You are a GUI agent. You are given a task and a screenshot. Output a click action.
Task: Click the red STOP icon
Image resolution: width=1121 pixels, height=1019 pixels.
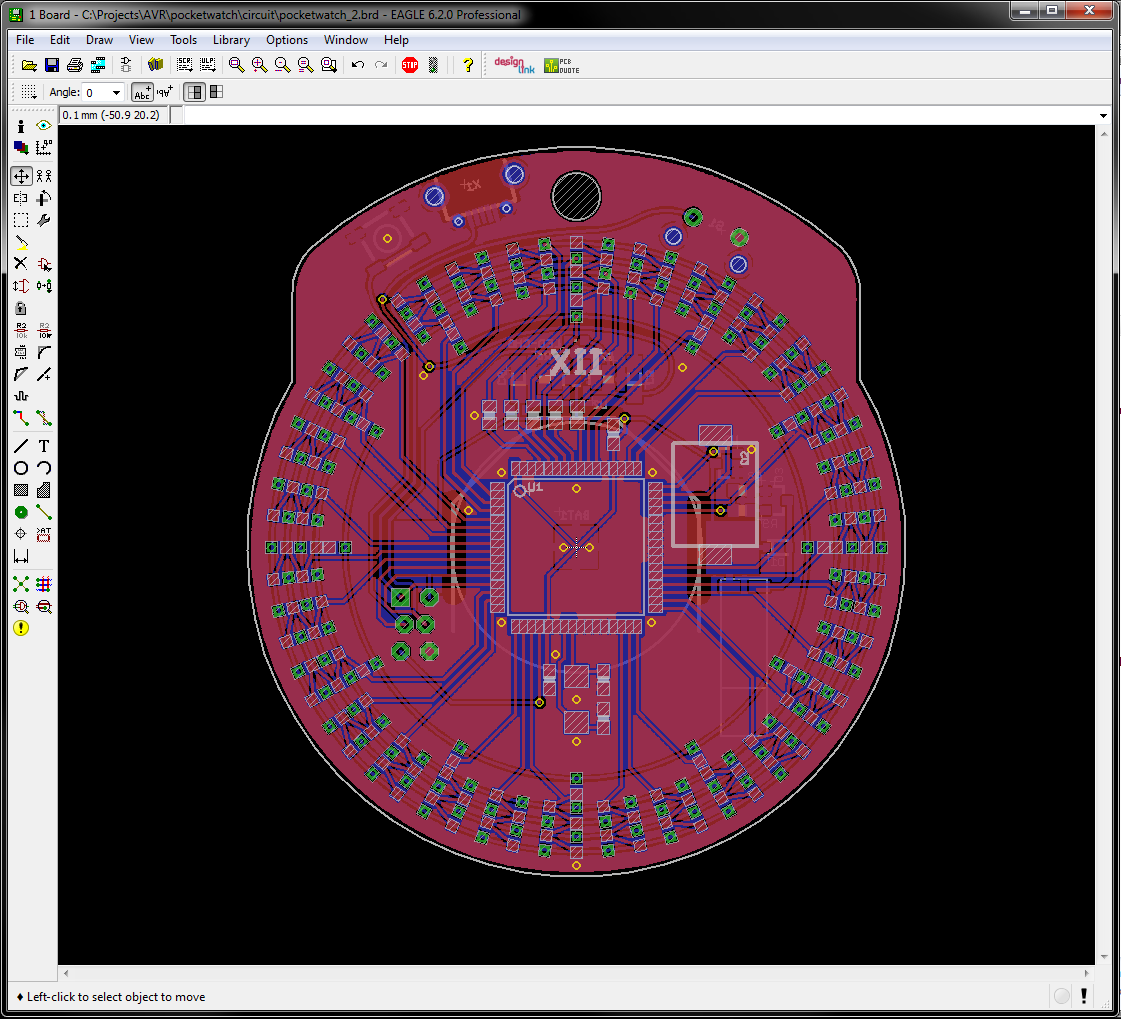410,65
